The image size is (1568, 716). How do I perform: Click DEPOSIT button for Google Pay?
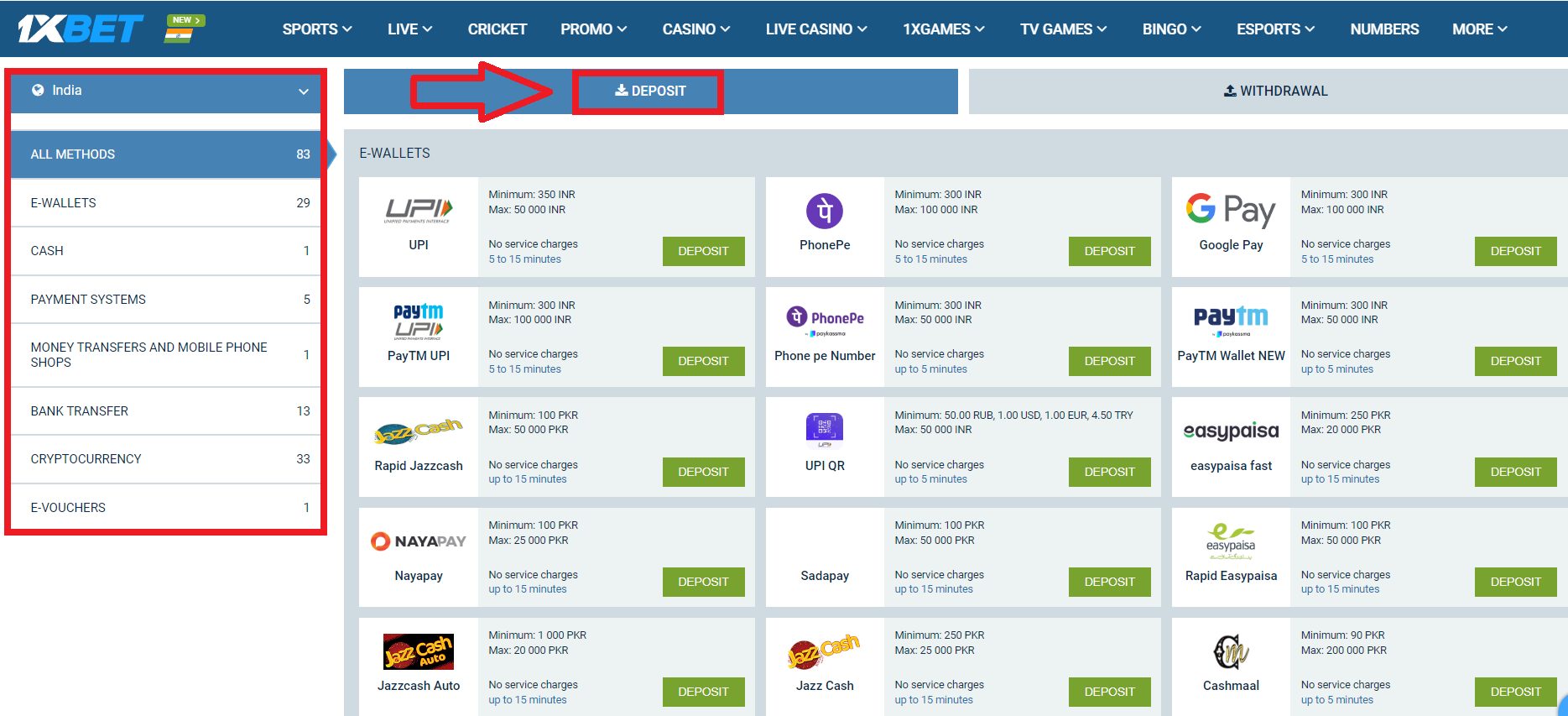(x=1515, y=251)
